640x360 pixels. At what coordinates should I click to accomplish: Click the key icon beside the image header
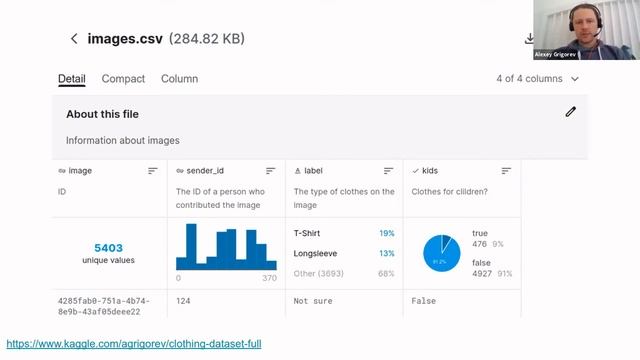62,171
